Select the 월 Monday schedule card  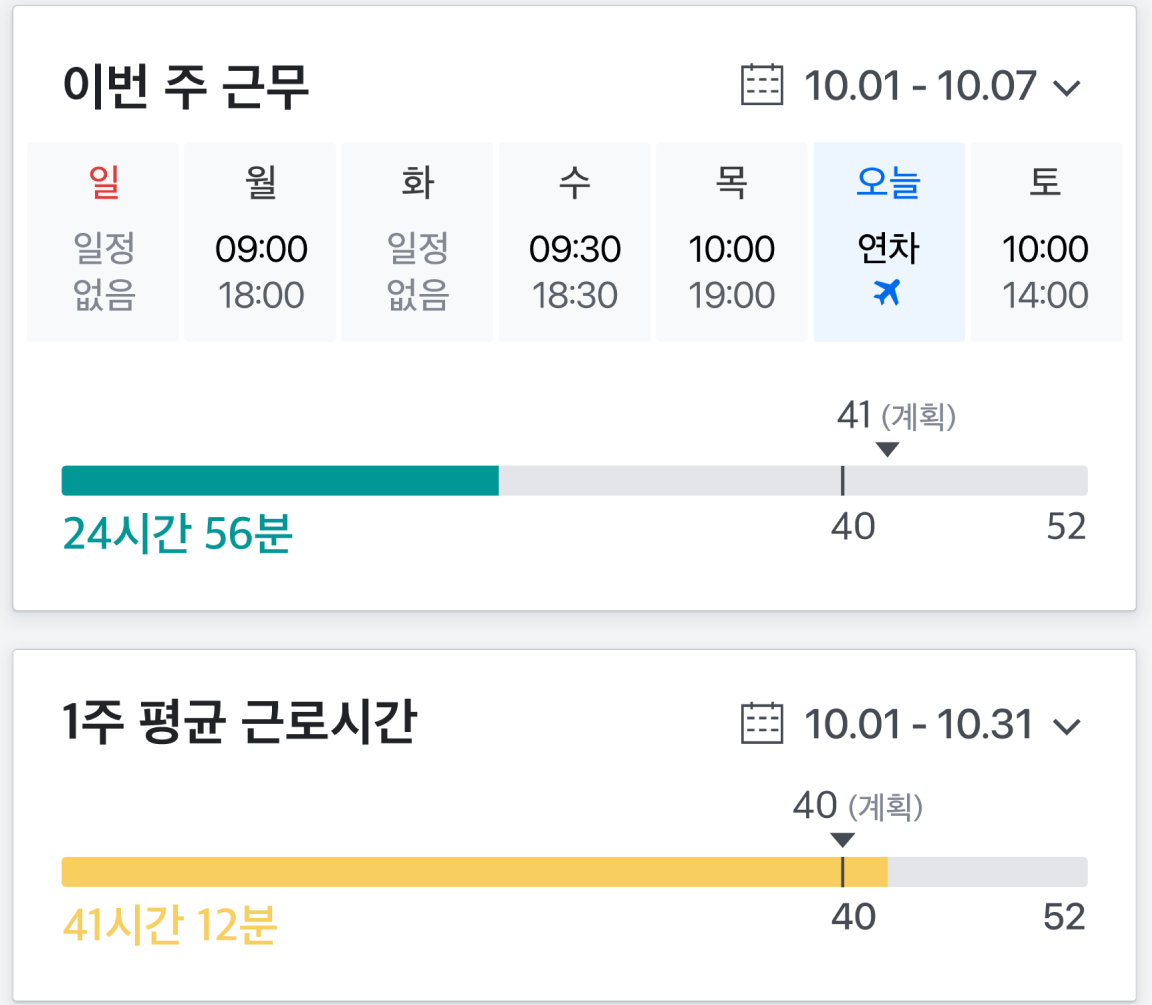coord(259,242)
